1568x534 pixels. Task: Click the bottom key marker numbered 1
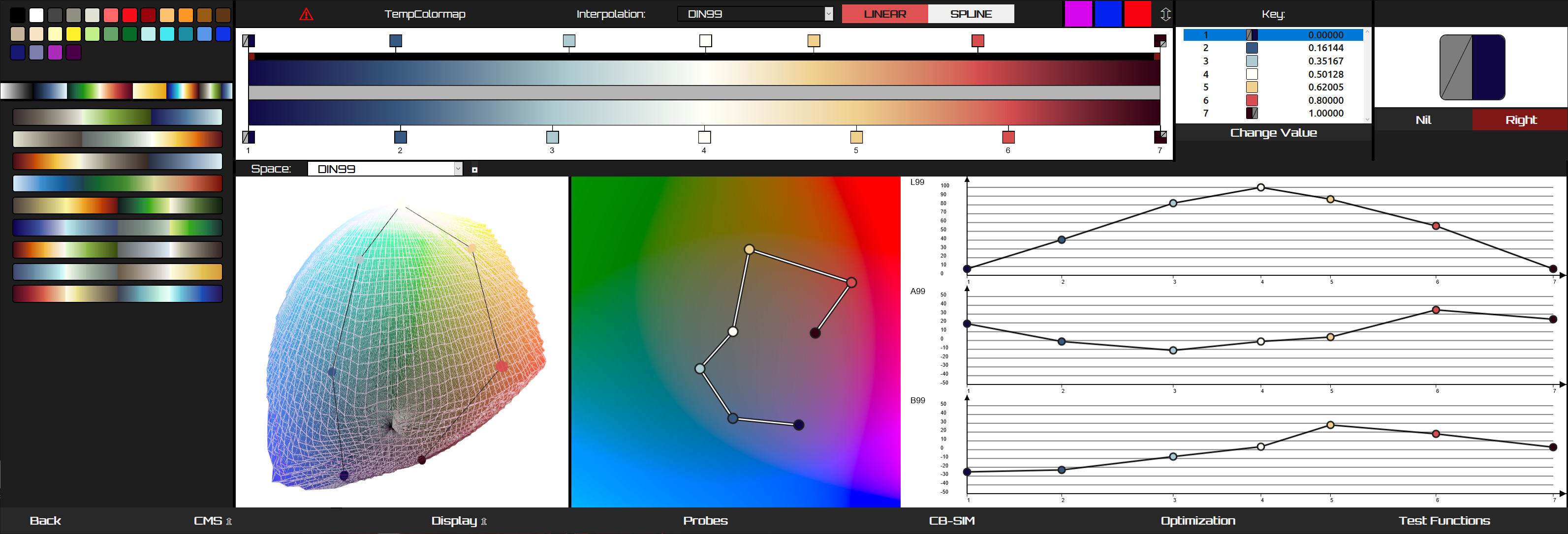[x=249, y=137]
